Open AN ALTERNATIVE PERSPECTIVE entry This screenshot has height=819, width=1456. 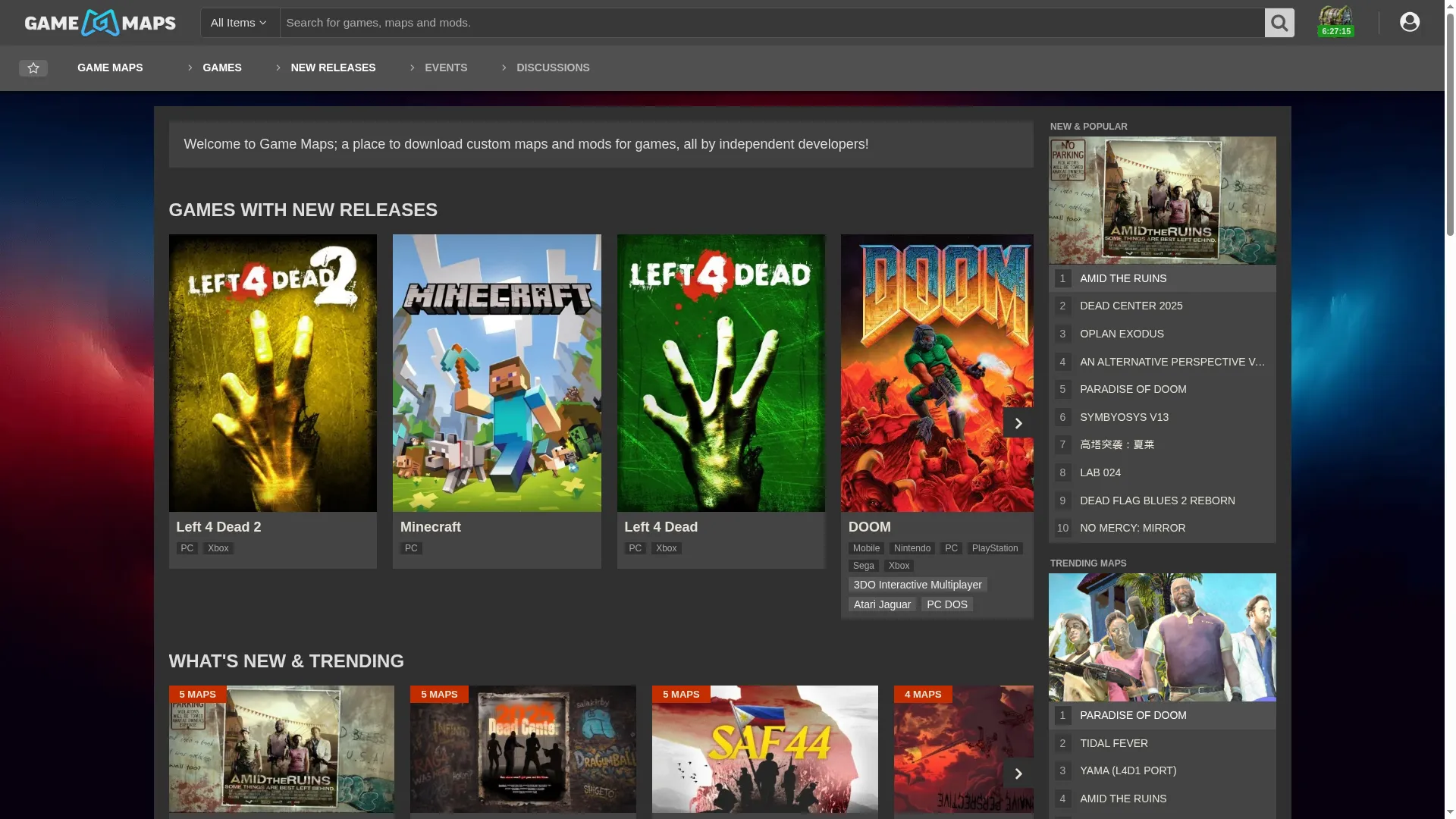pyautogui.click(x=1163, y=362)
